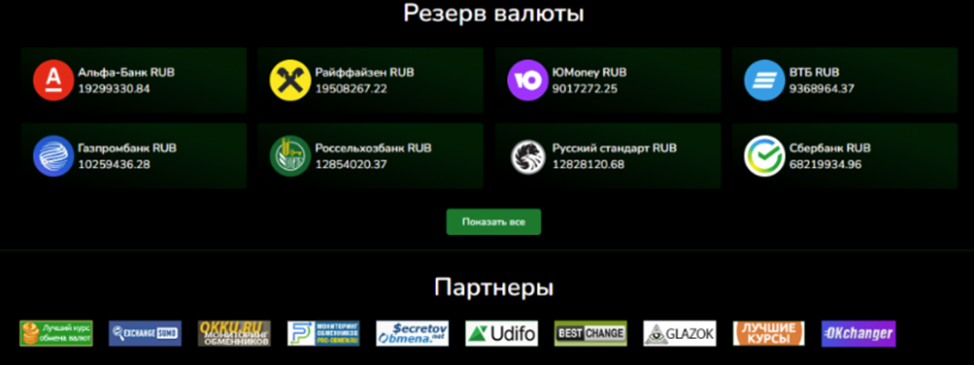This screenshot has height=365, width=974.
Task: Open the Secretov Obmena partner banner
Action: tap(412, 333)
